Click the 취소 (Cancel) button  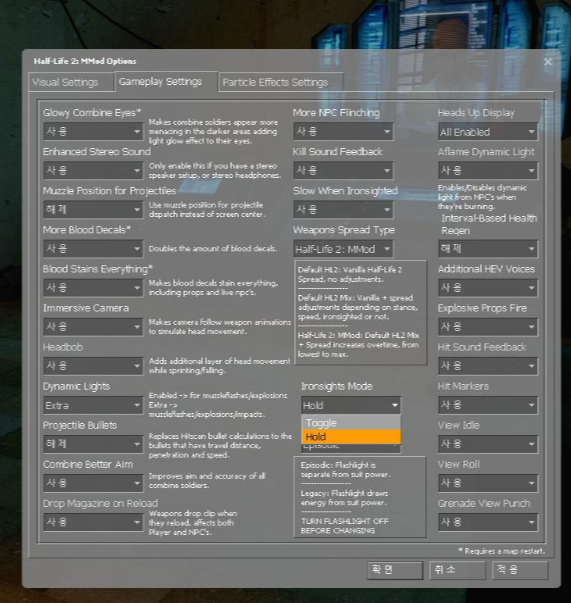pos(458,570)
